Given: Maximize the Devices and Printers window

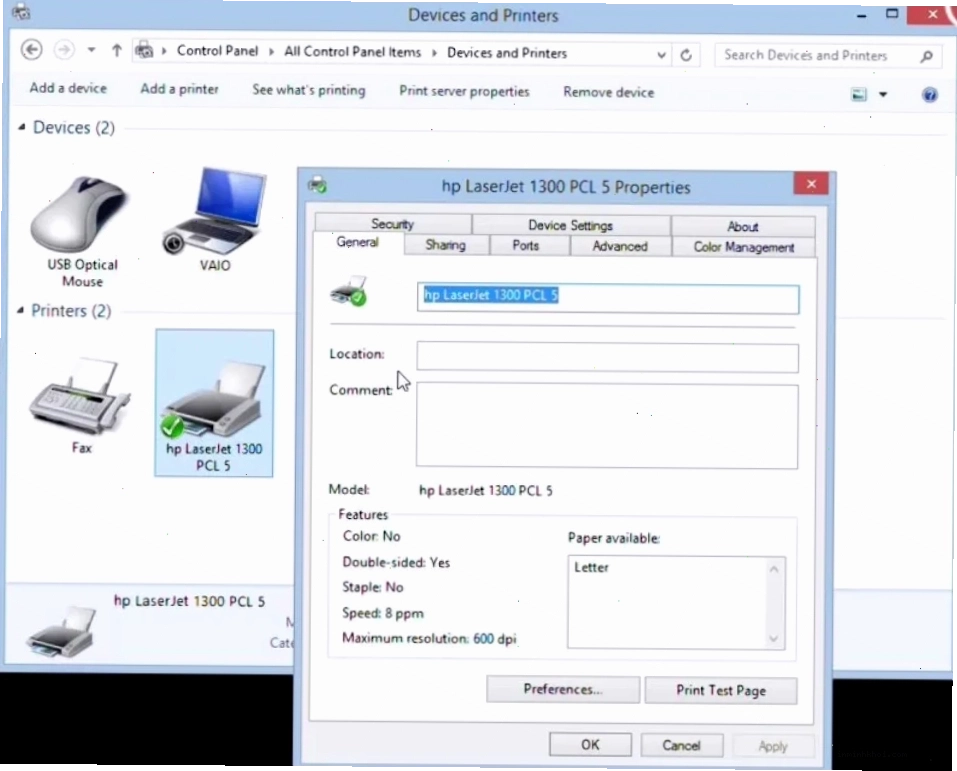Looking at the screenshot, I should coord(892,14).
